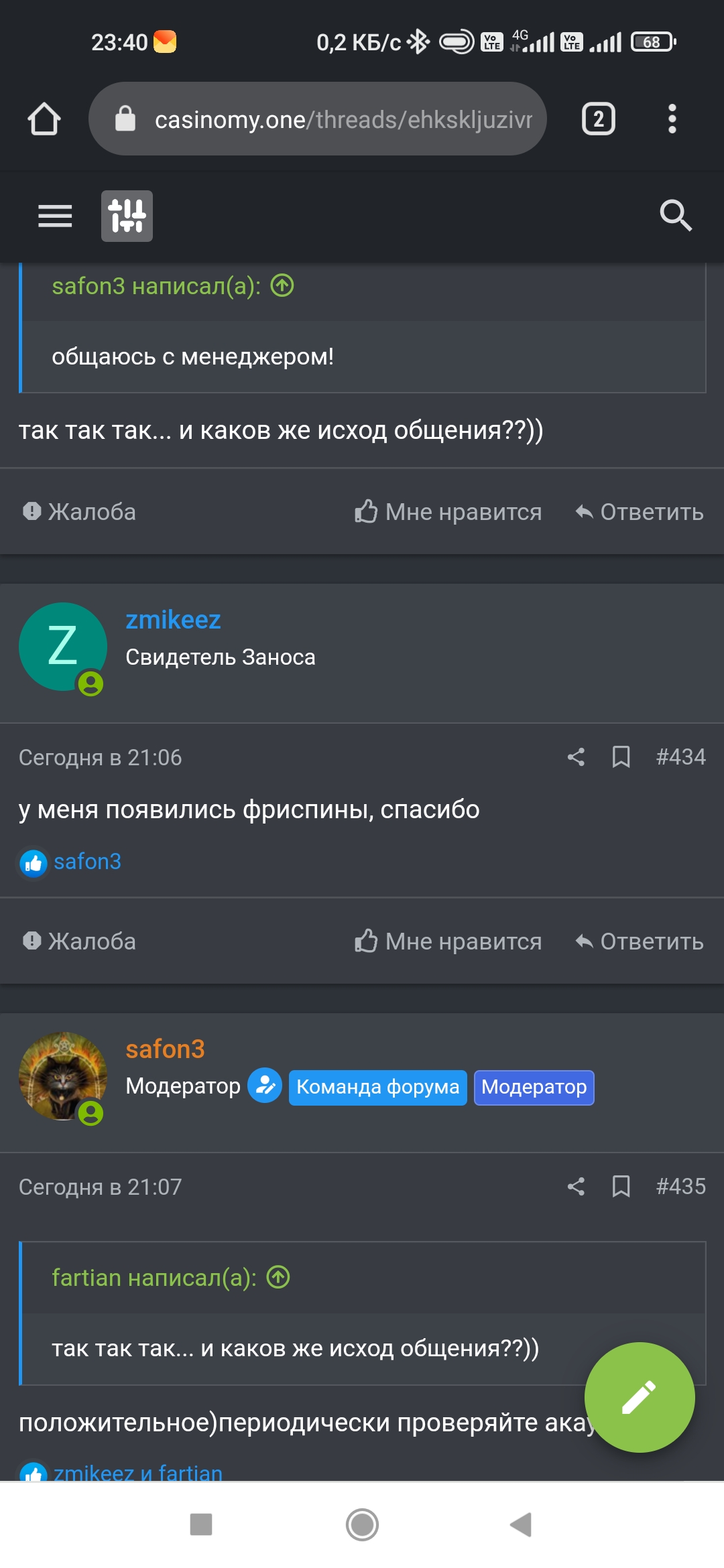
Task: Expand the quote from fartian
Action: coord(278,1277)
